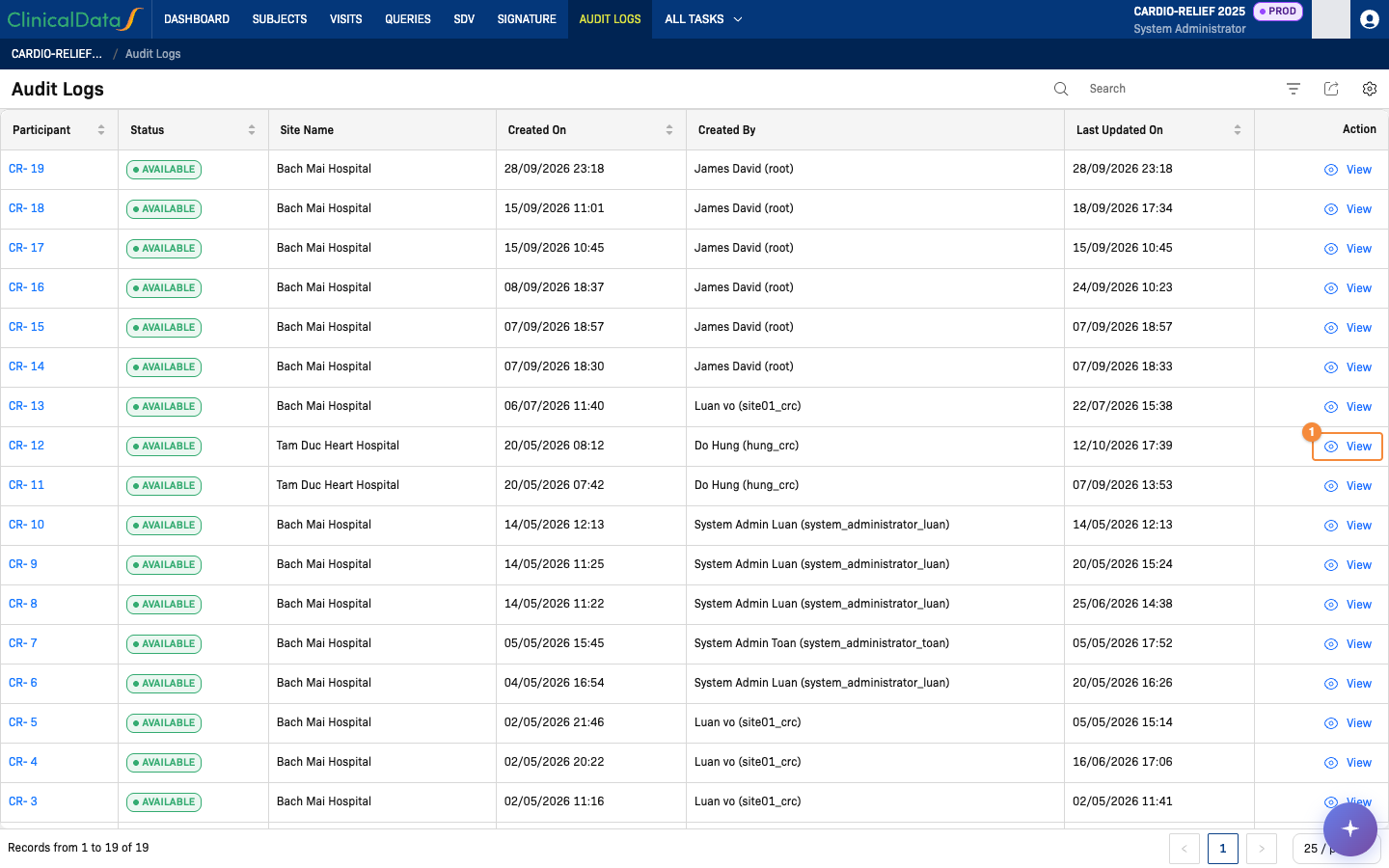Open the Visits tab
The width and height of the screenshot is (1389, 868).
346,19
